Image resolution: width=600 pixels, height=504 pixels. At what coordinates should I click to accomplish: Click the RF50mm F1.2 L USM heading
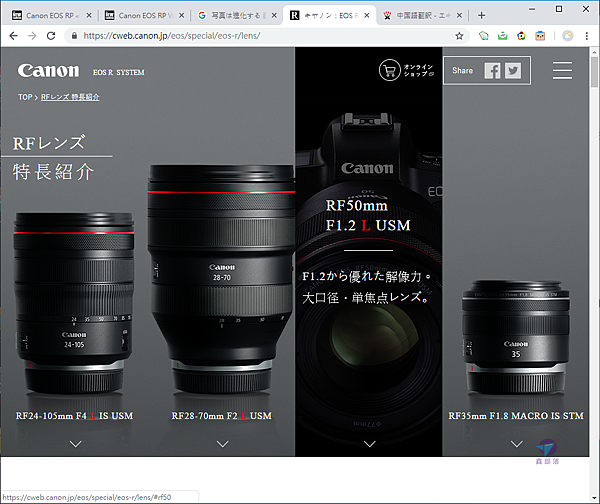tap(368, 215)
